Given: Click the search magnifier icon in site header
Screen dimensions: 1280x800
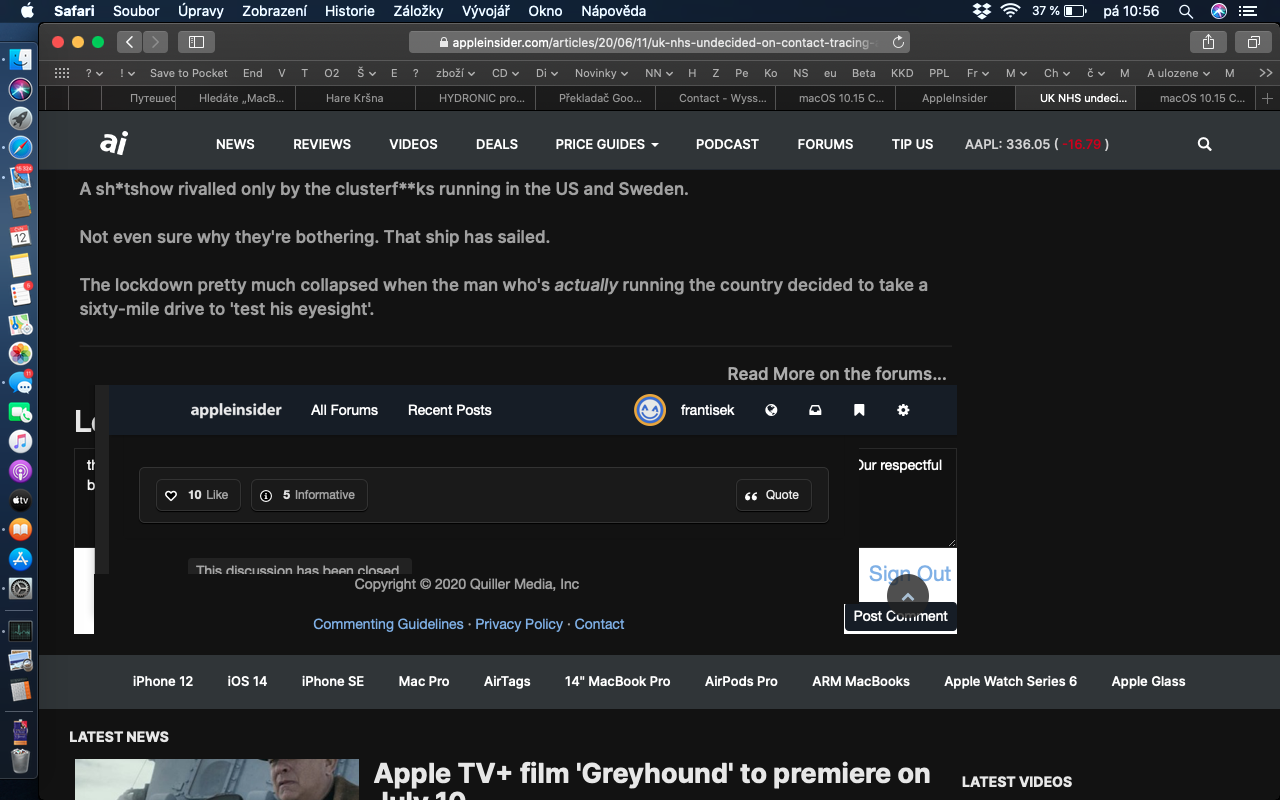Looking at the screenshot, I should tap(1204, 144).
